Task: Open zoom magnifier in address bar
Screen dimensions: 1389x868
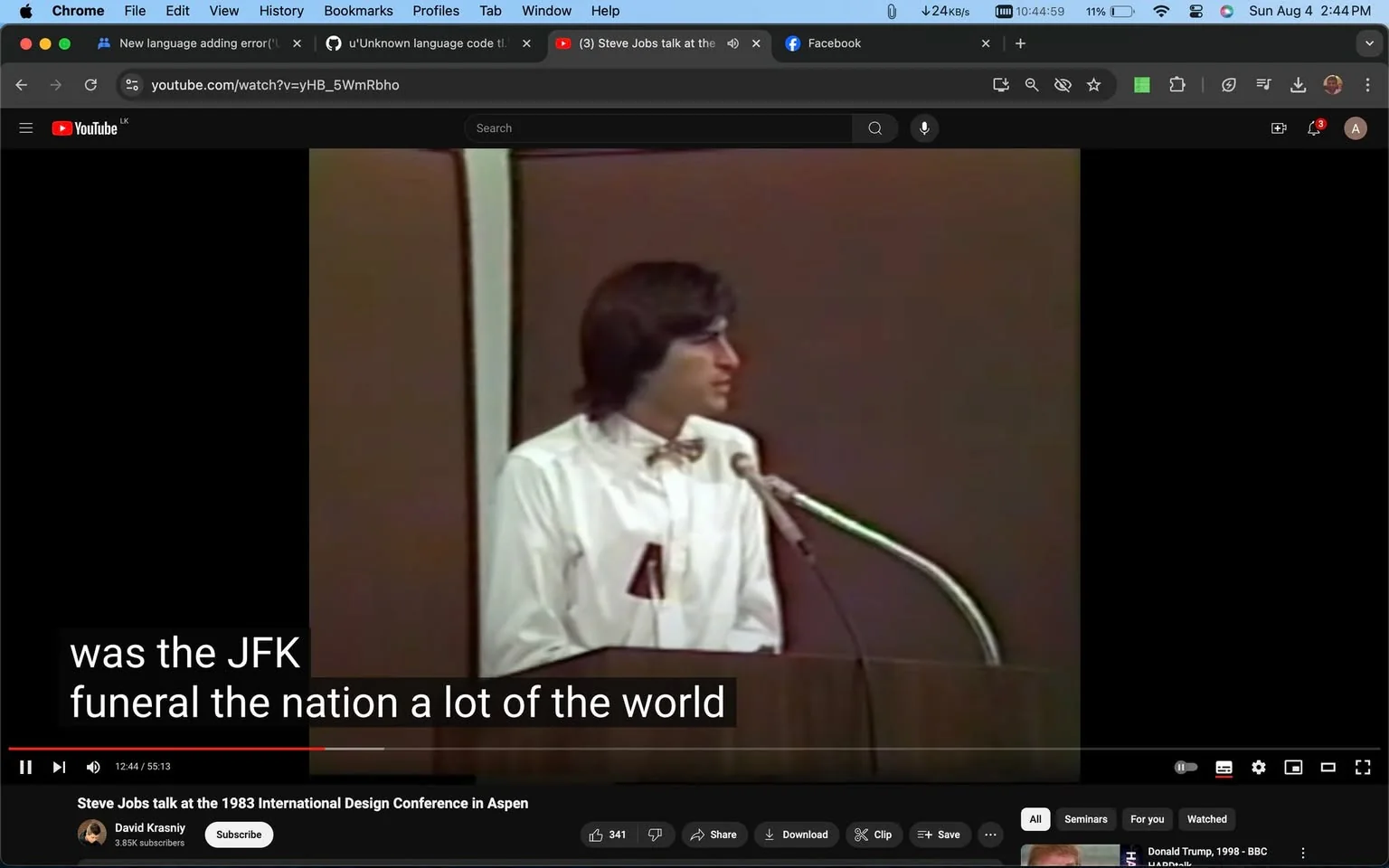Action: pos(1032,85)
